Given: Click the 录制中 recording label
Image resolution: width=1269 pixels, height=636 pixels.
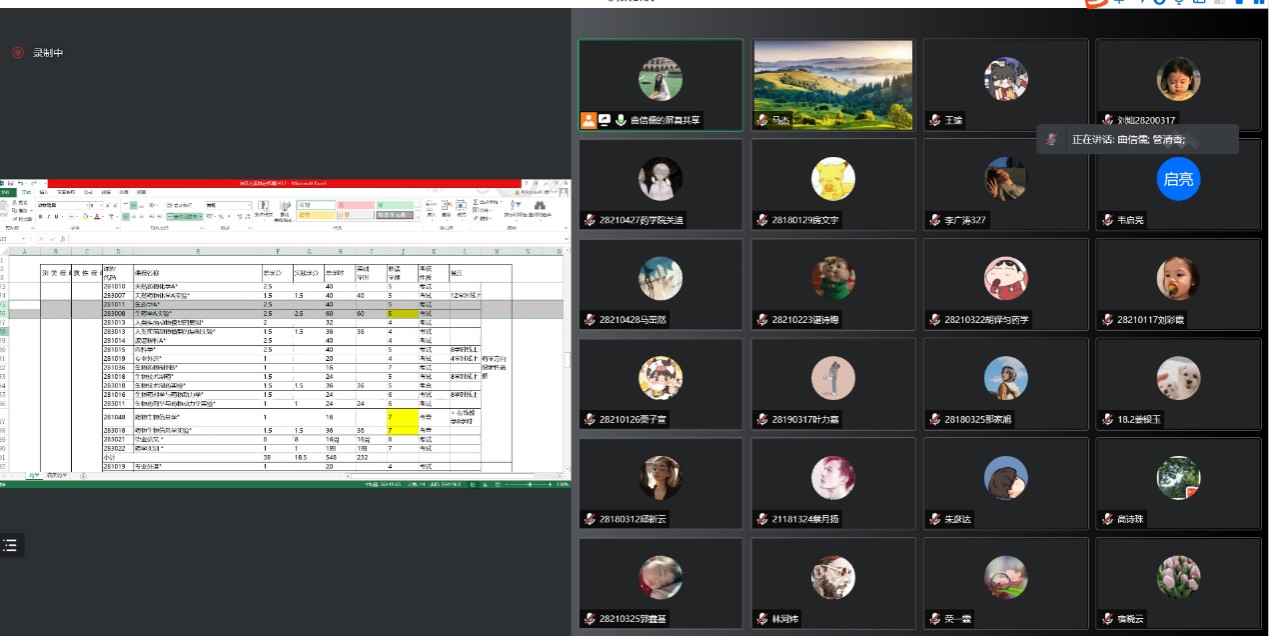Looking at the screenshot, I should (x=48, y=53).
